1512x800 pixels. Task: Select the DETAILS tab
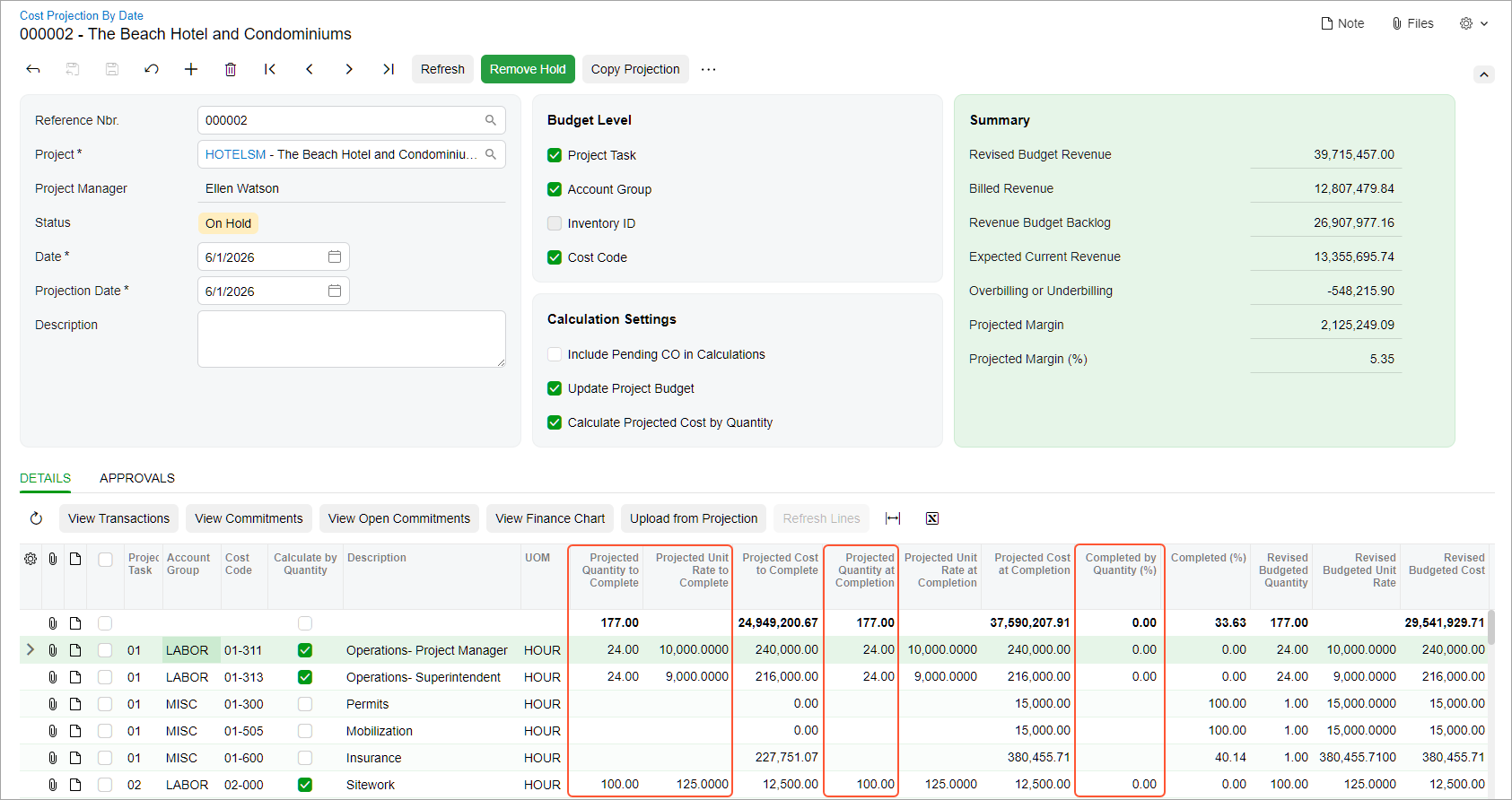(x=46, y=478)
